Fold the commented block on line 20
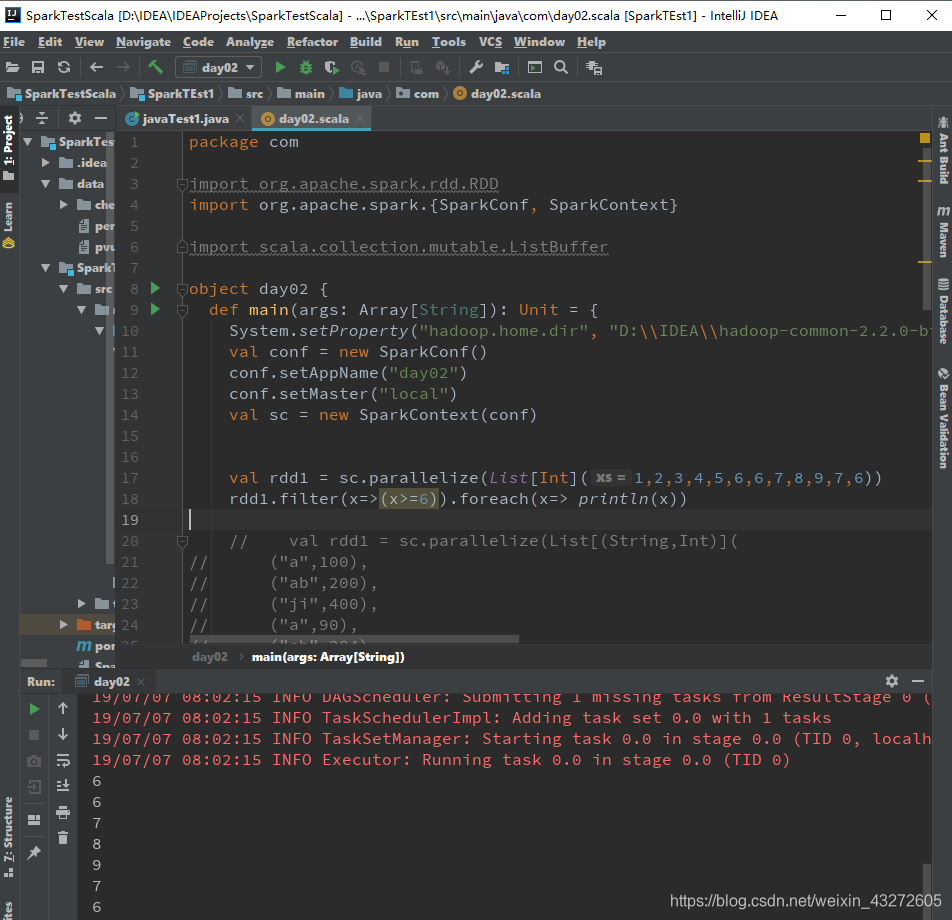Image resolution: width=952 pixels, height=920 pixels. (x=182, y=540)
